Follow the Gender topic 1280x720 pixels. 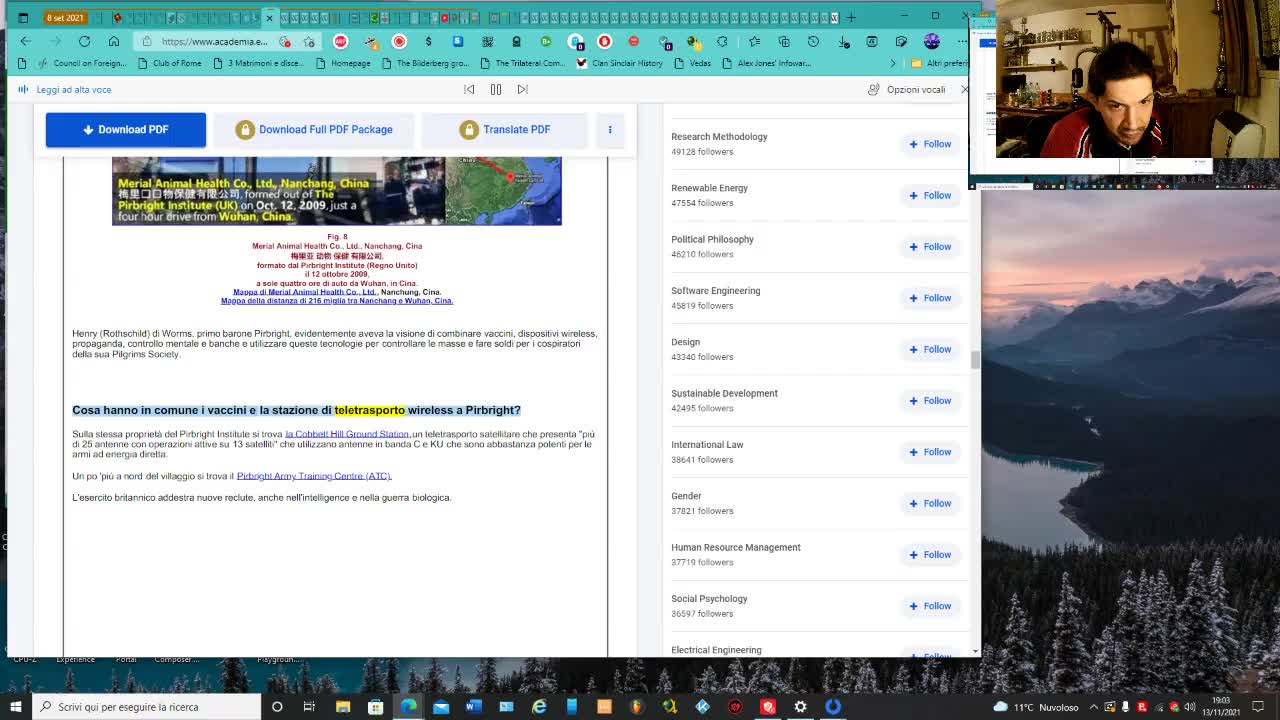930,503
